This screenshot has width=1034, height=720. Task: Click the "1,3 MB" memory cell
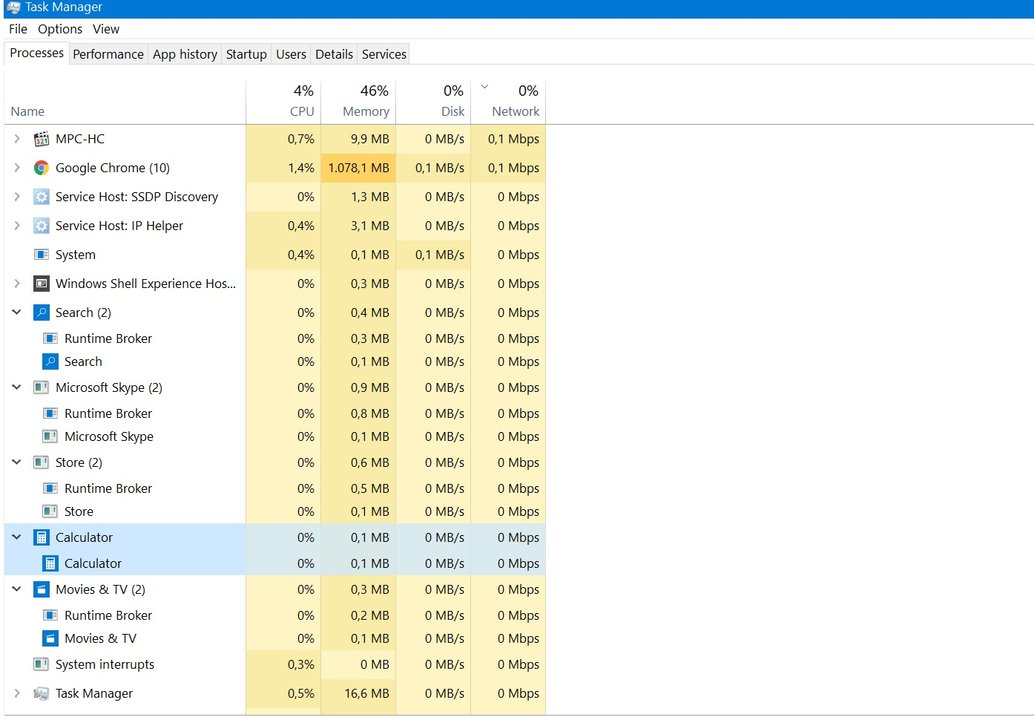point(359,197)
